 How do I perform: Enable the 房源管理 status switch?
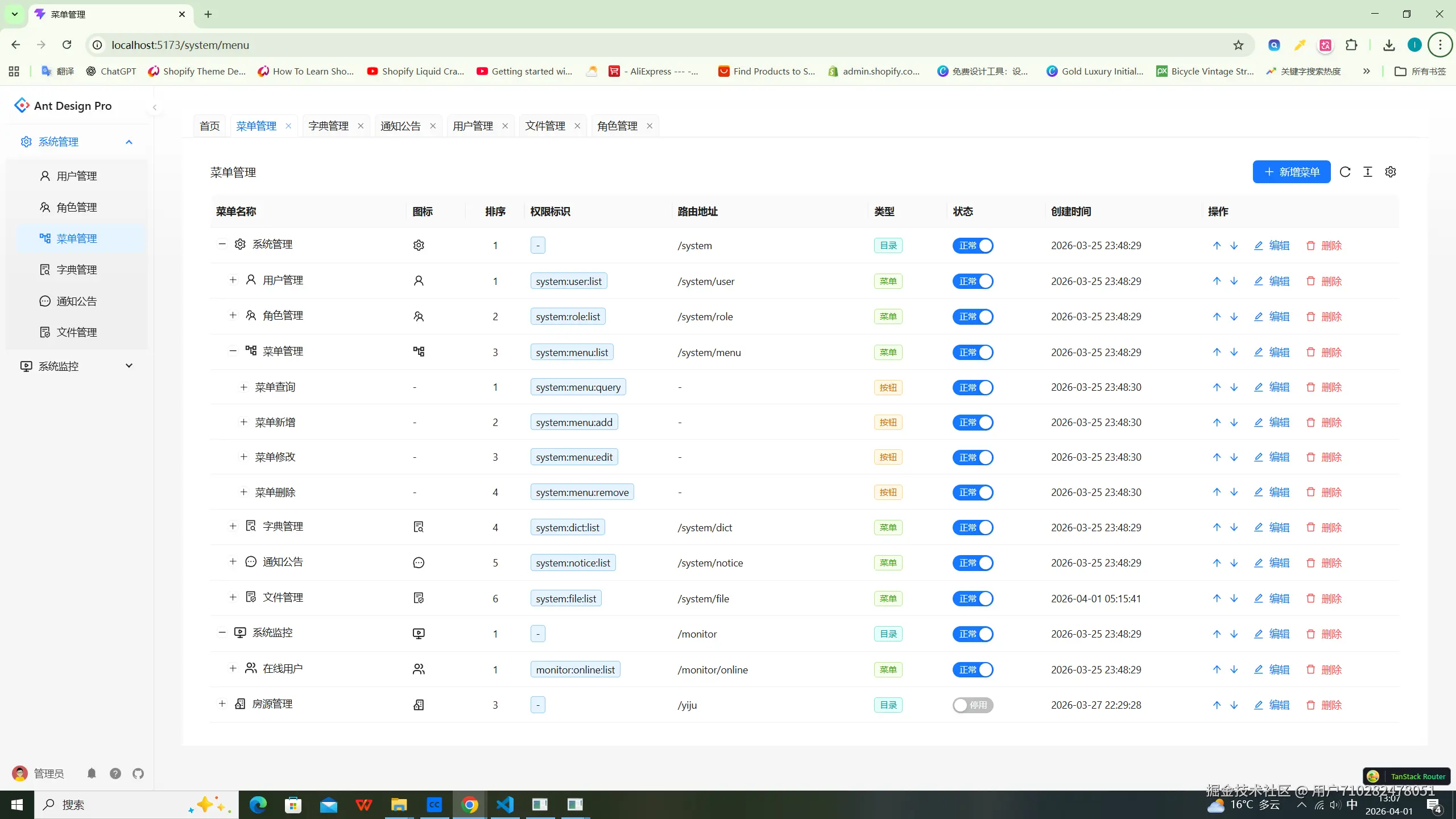click(x=973, y=705)
